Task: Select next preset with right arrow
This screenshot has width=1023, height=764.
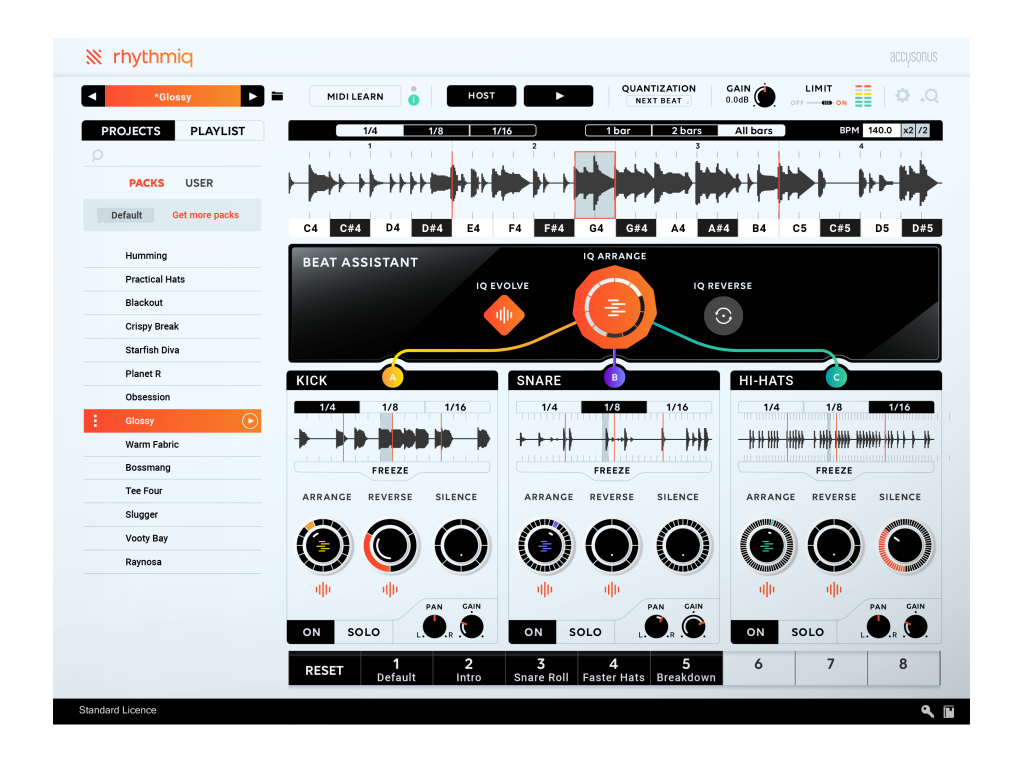Action: click(x=253, y=96)
